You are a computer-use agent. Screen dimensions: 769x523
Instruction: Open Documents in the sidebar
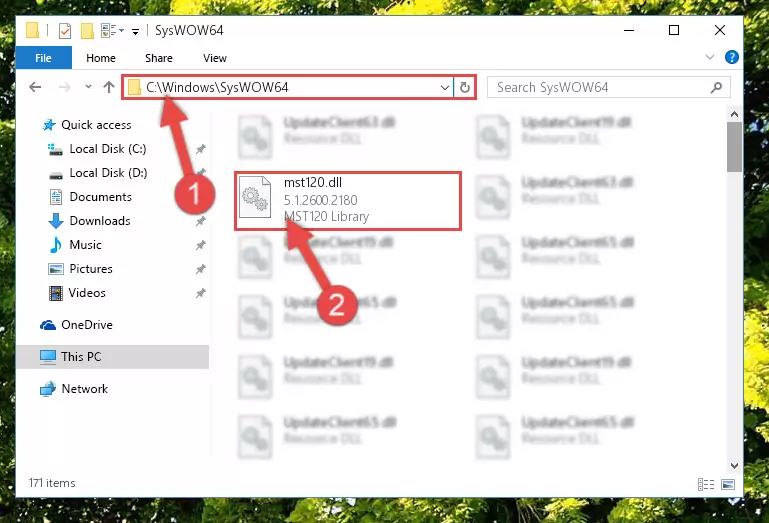(101, 197)
